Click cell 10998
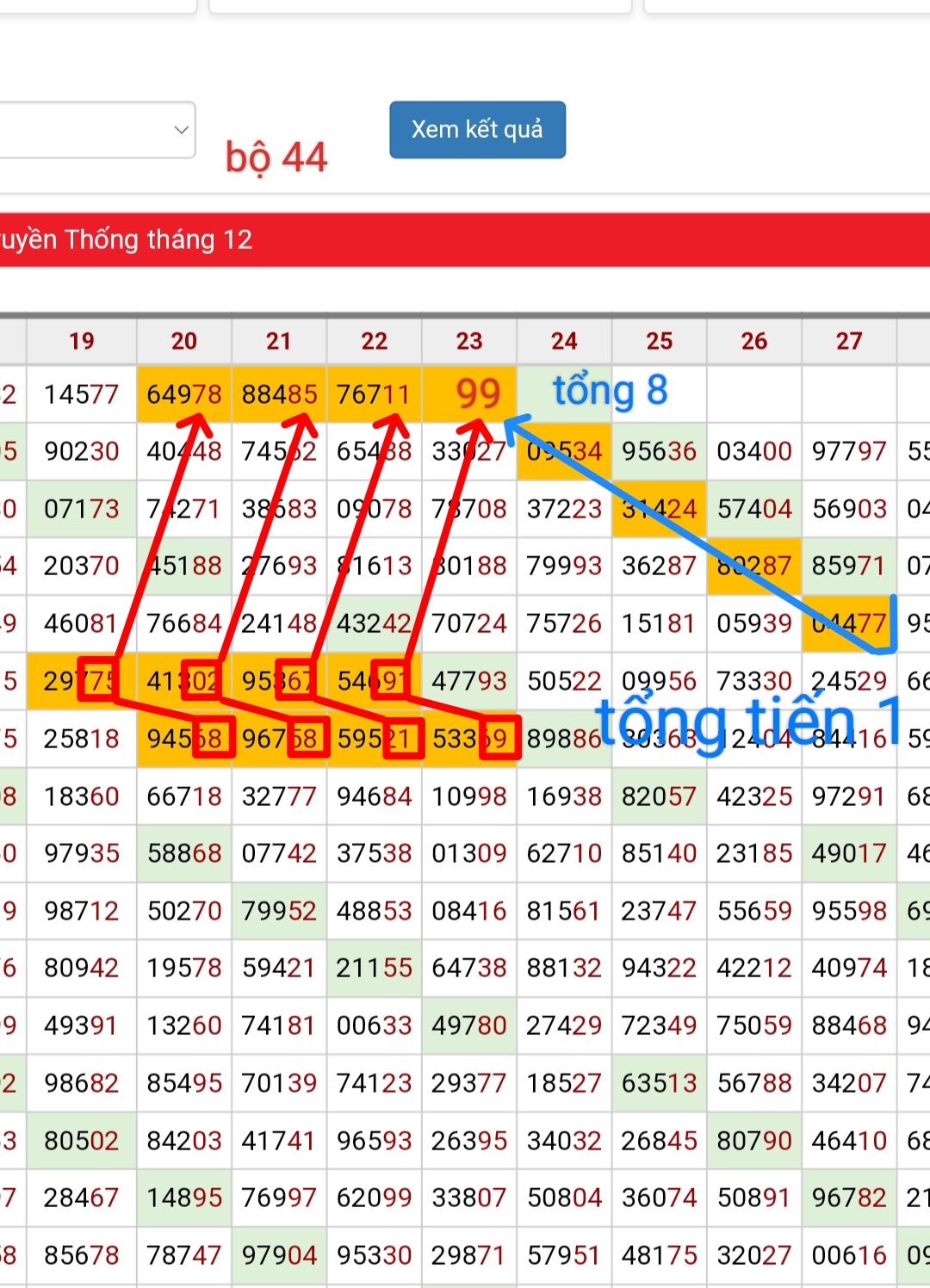The height and width of the screenshot is (1288, 930). click(x=469, y=796)
